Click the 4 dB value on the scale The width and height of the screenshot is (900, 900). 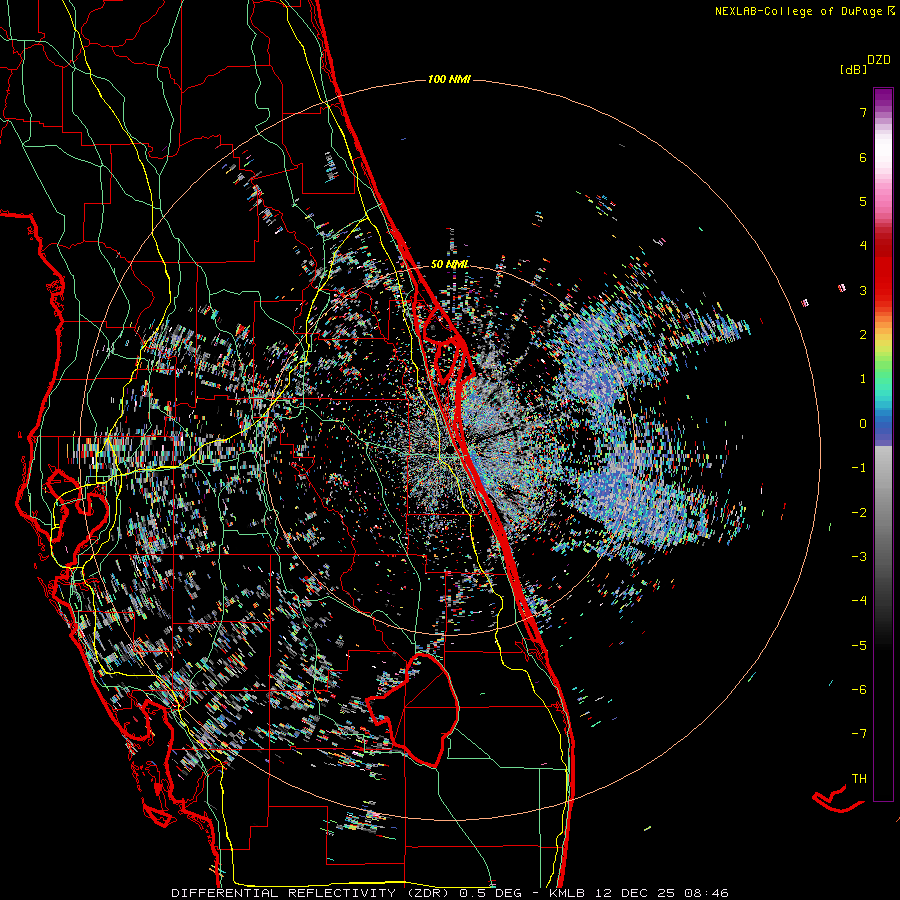click(x=863, y=246)
